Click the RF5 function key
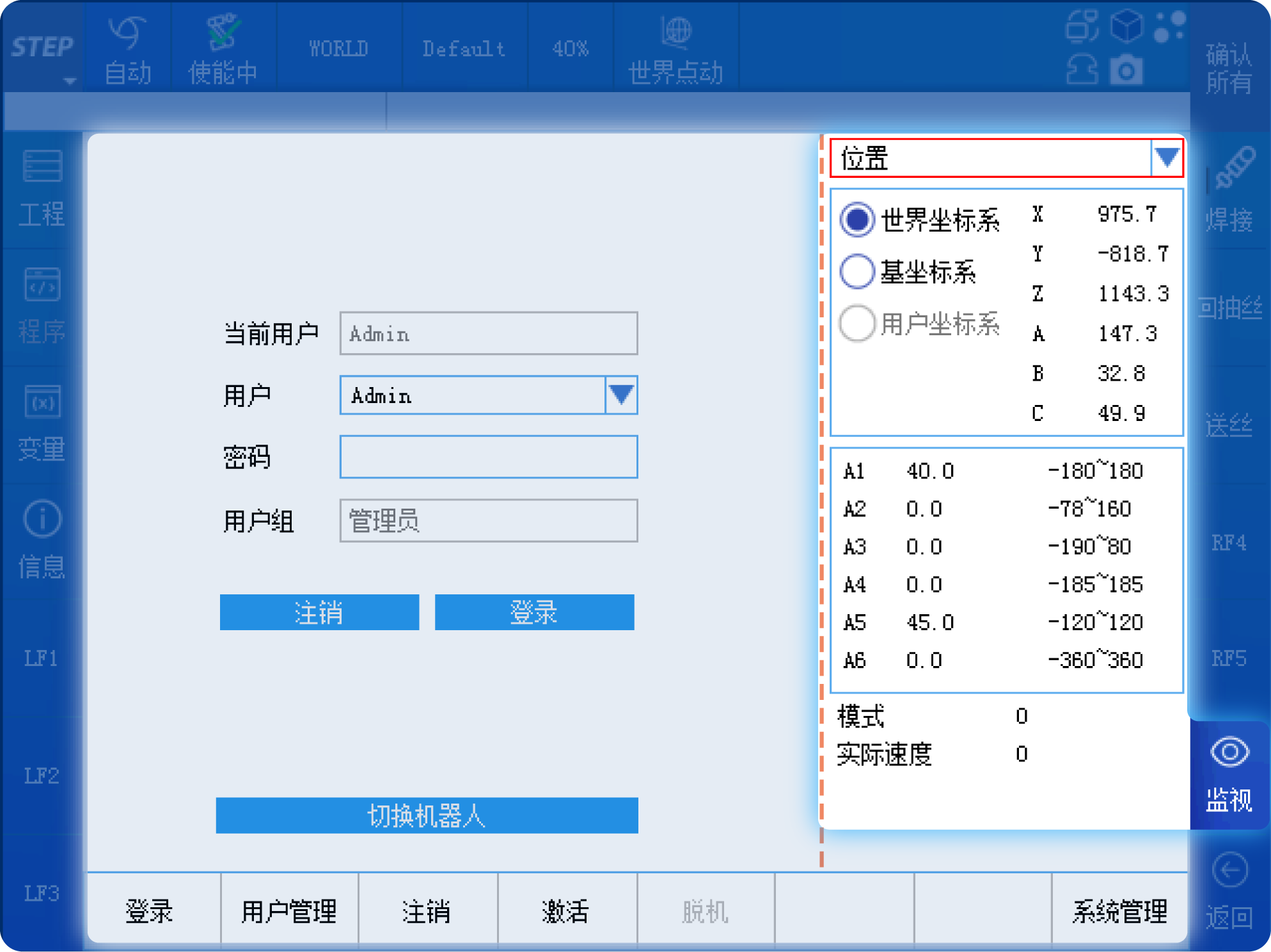 click(1229, 658)
